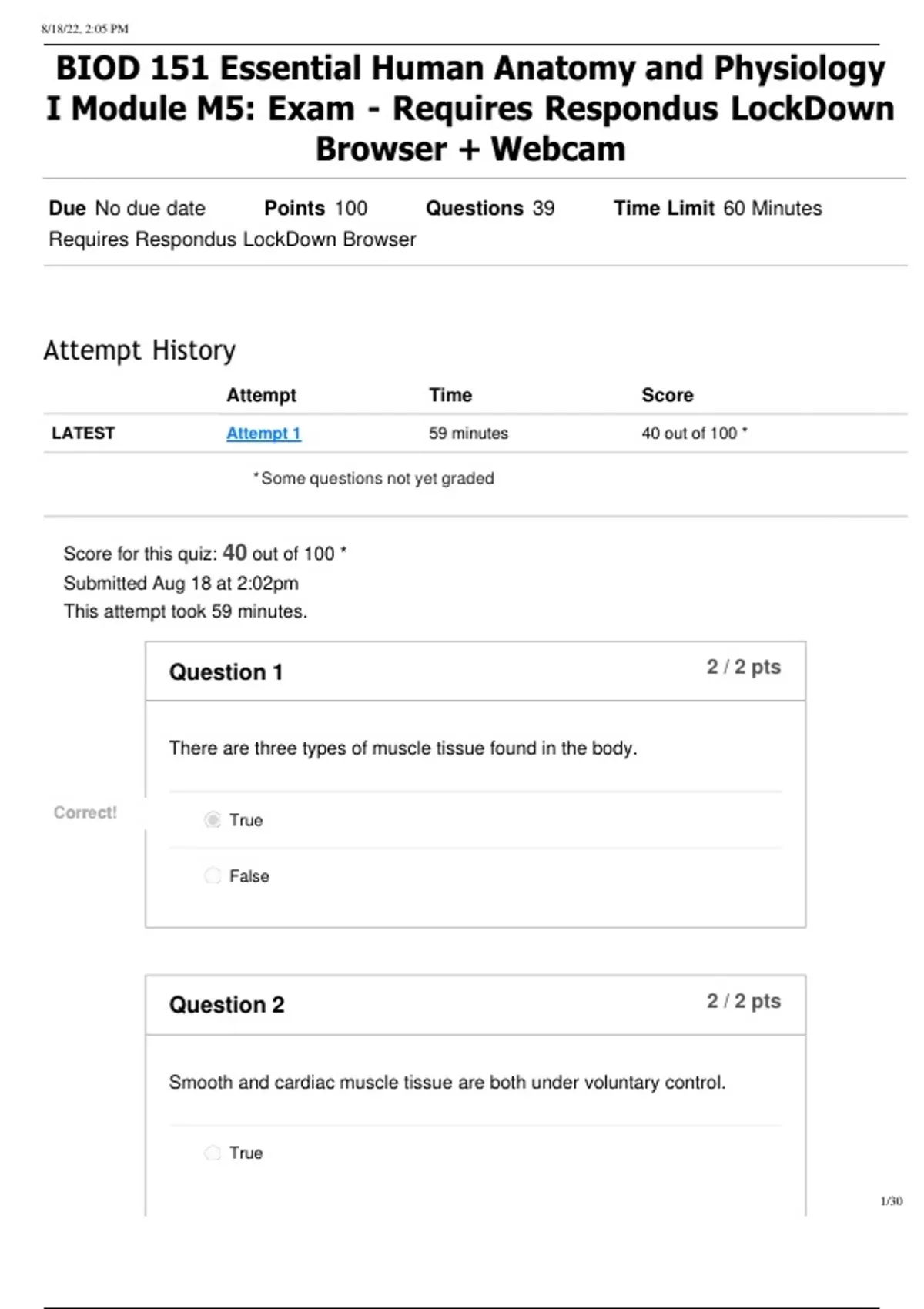Click the Correct! indicator beside Question 1
The image size is (924, 1309).
[85, 812]
